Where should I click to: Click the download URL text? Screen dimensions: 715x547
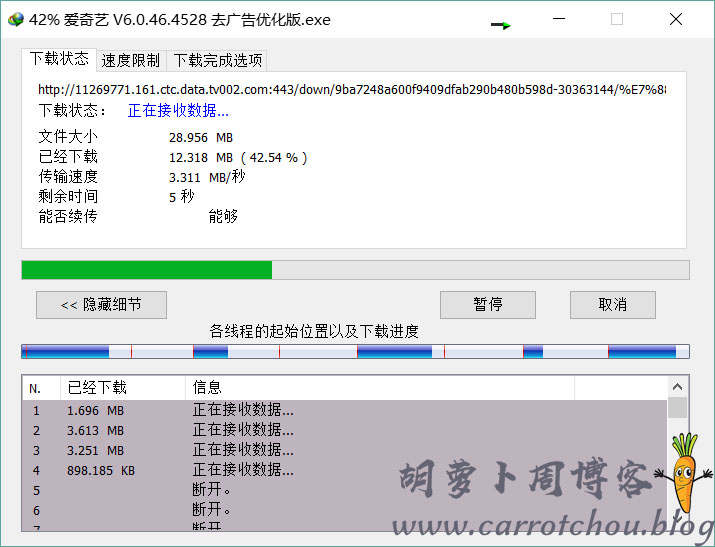352,89
